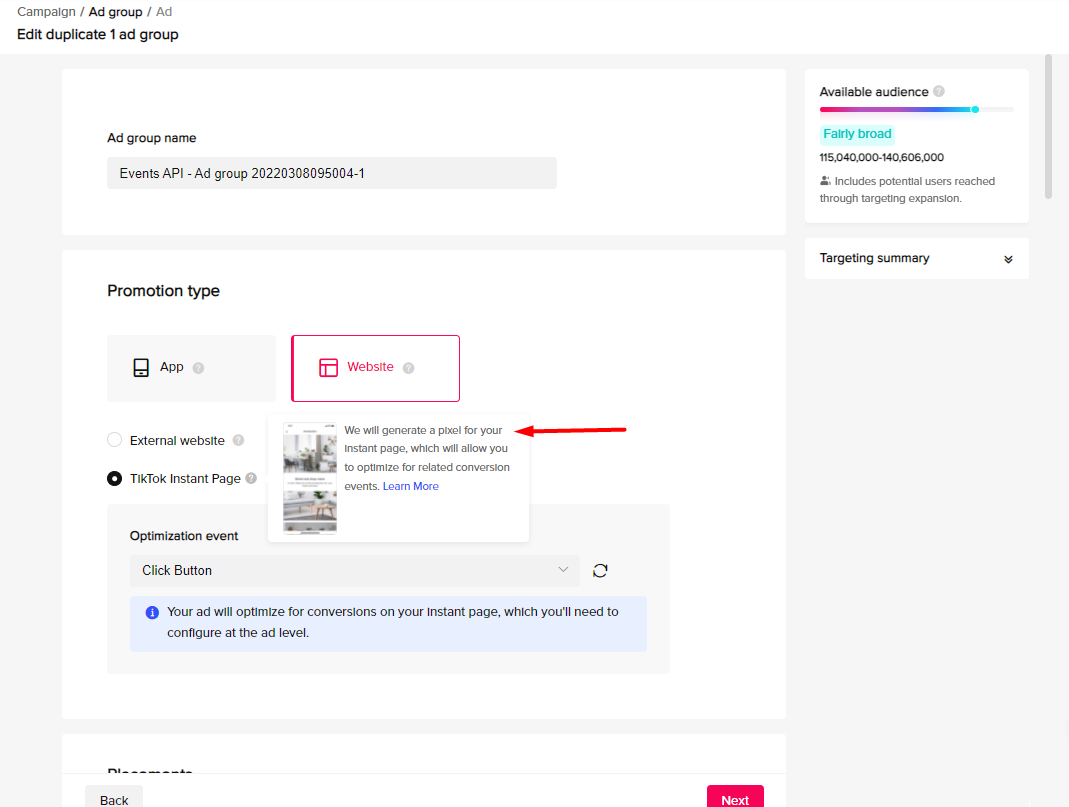Open Learn More link in tooltip
Viewport: 1069px width, 807px height.
(x=410, y=486)
